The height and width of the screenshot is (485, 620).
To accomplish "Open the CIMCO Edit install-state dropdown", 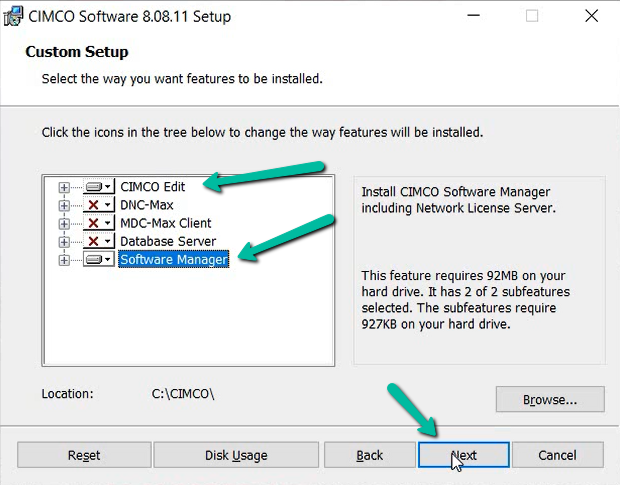I will 99,186.
